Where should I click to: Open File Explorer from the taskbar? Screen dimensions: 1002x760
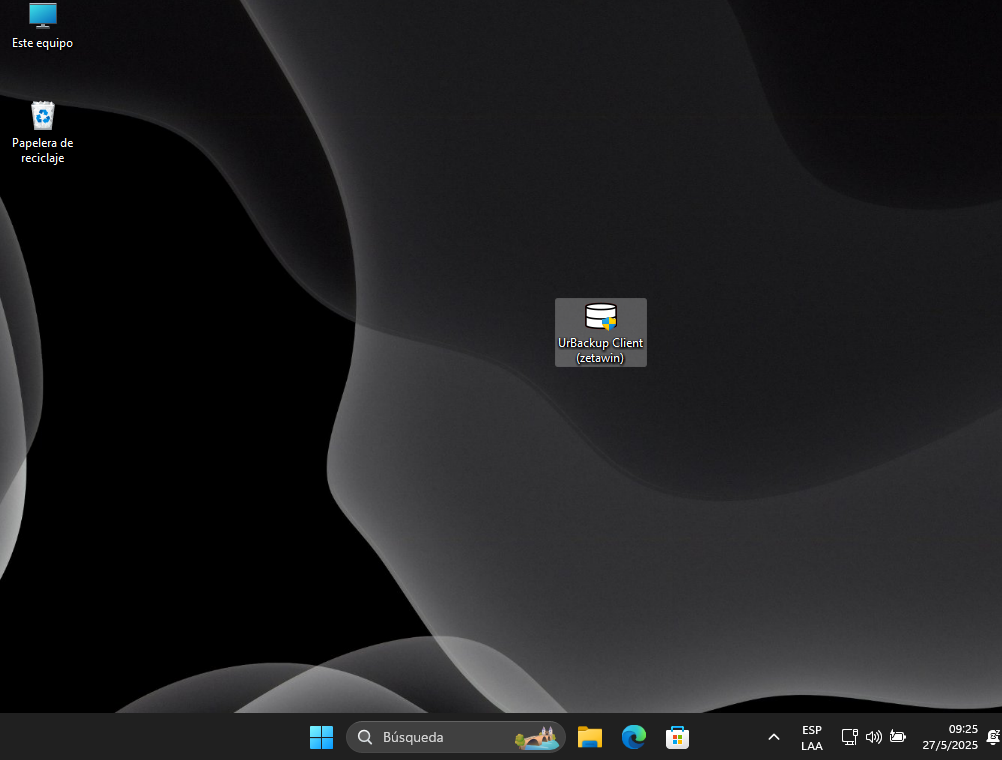589,737
